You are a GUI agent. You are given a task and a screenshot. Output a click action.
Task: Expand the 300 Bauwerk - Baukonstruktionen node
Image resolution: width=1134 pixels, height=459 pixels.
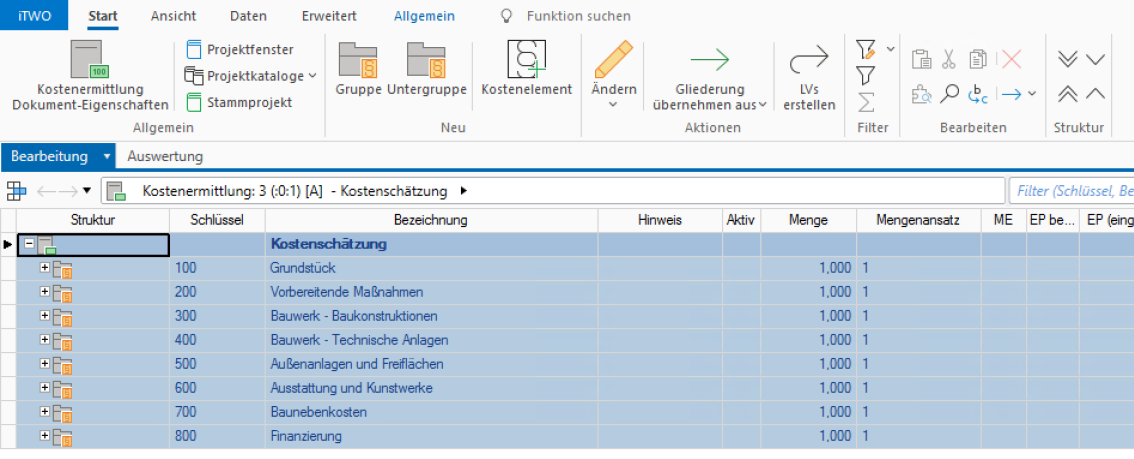[44, 317]
